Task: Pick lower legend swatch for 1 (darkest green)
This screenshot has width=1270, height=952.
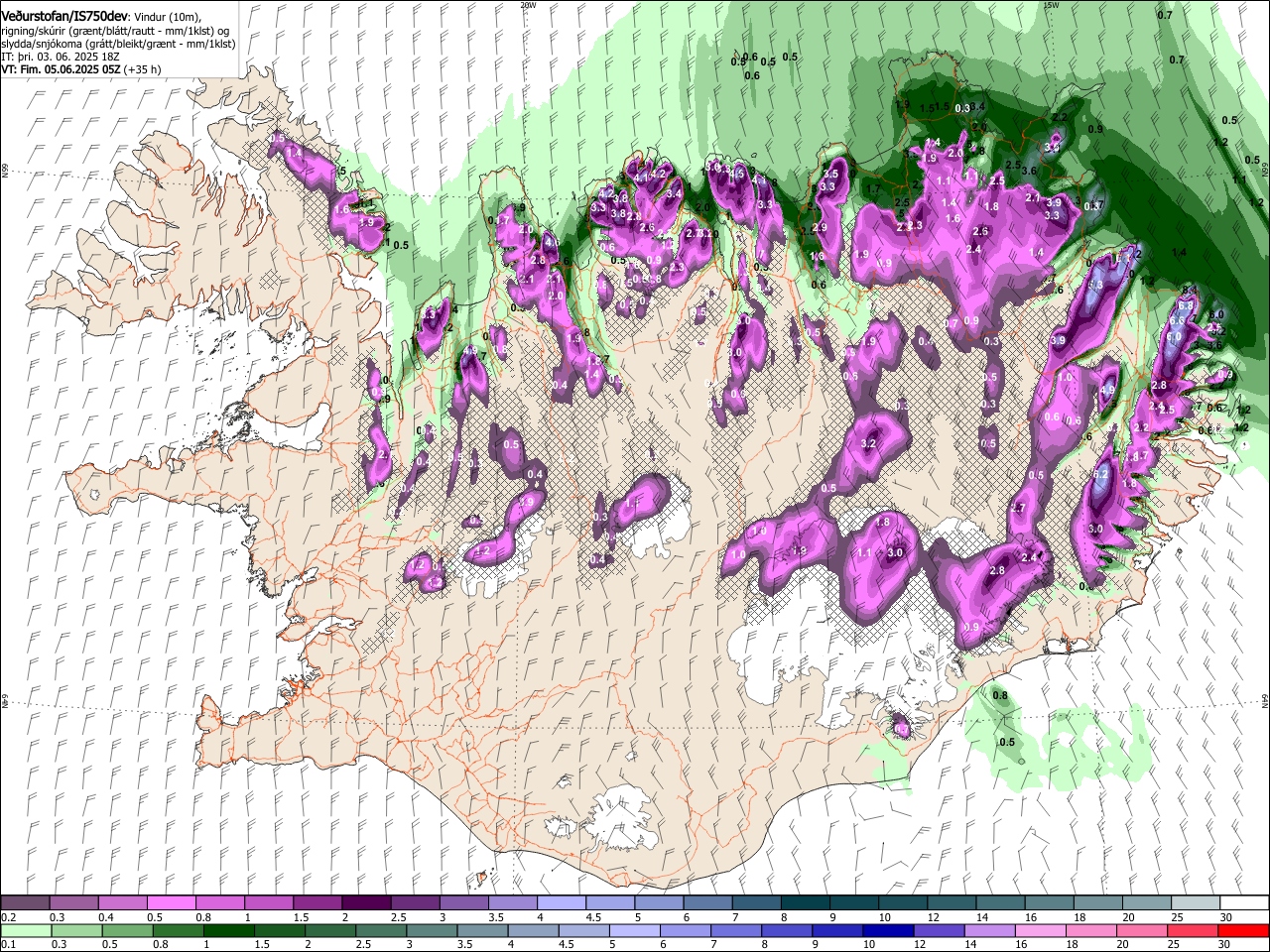Action: (228, 930)
